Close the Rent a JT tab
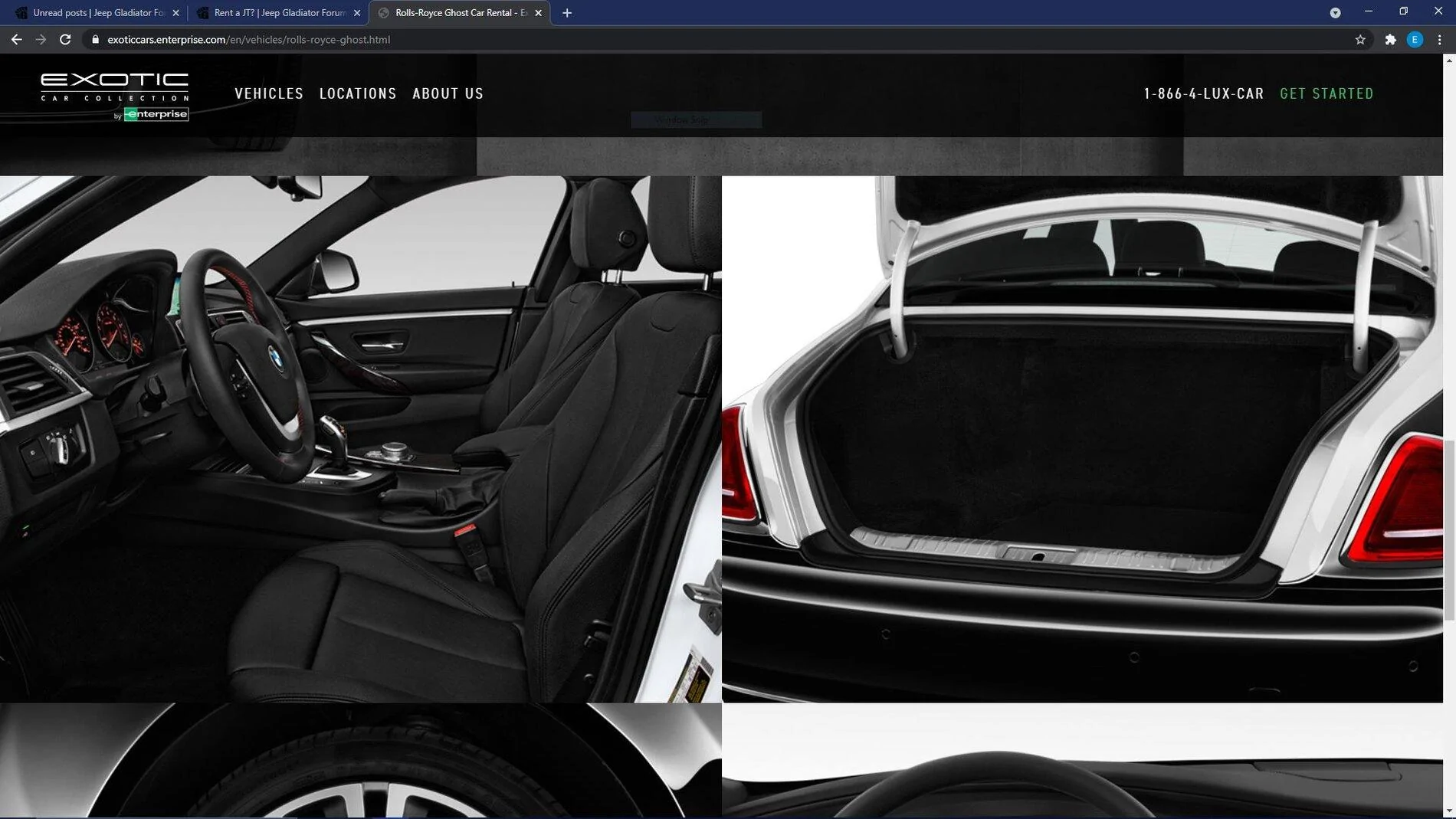 coord(357,12)
